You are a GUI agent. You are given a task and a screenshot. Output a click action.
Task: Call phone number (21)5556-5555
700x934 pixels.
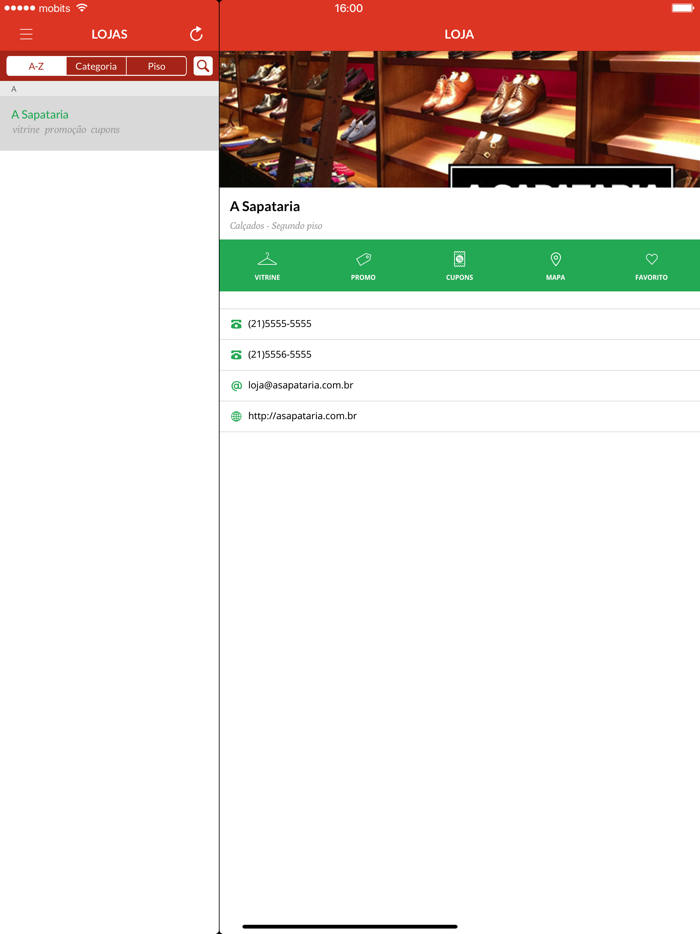point(280,355)
